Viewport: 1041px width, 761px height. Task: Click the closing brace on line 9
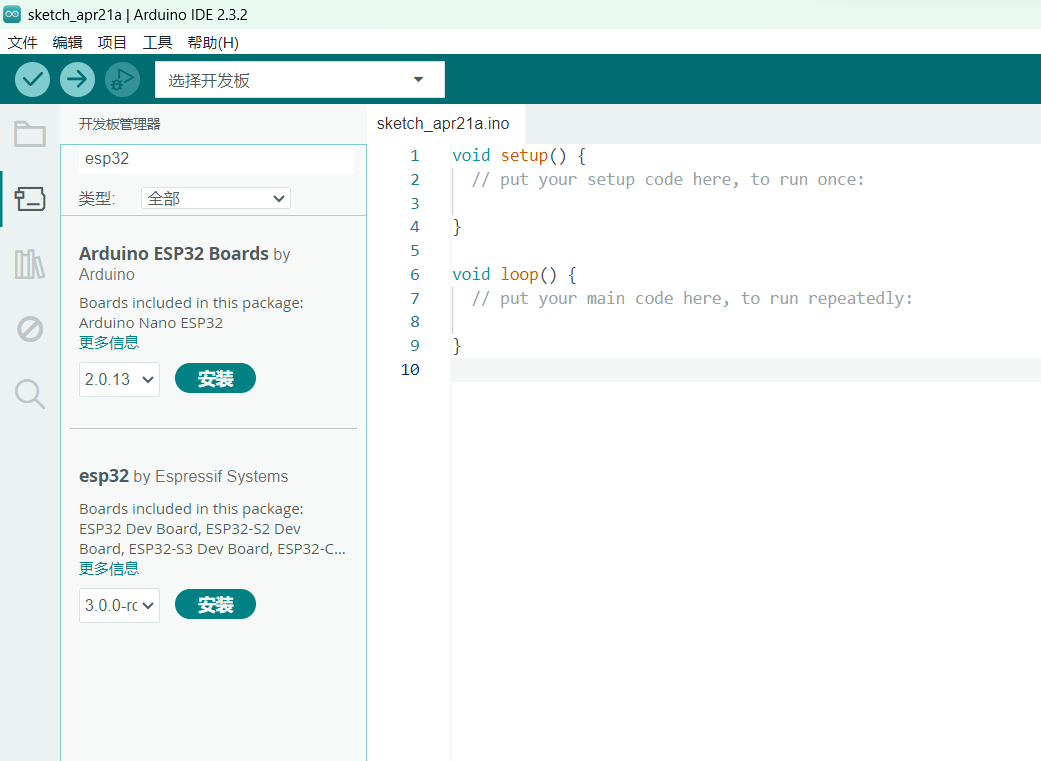457,345
